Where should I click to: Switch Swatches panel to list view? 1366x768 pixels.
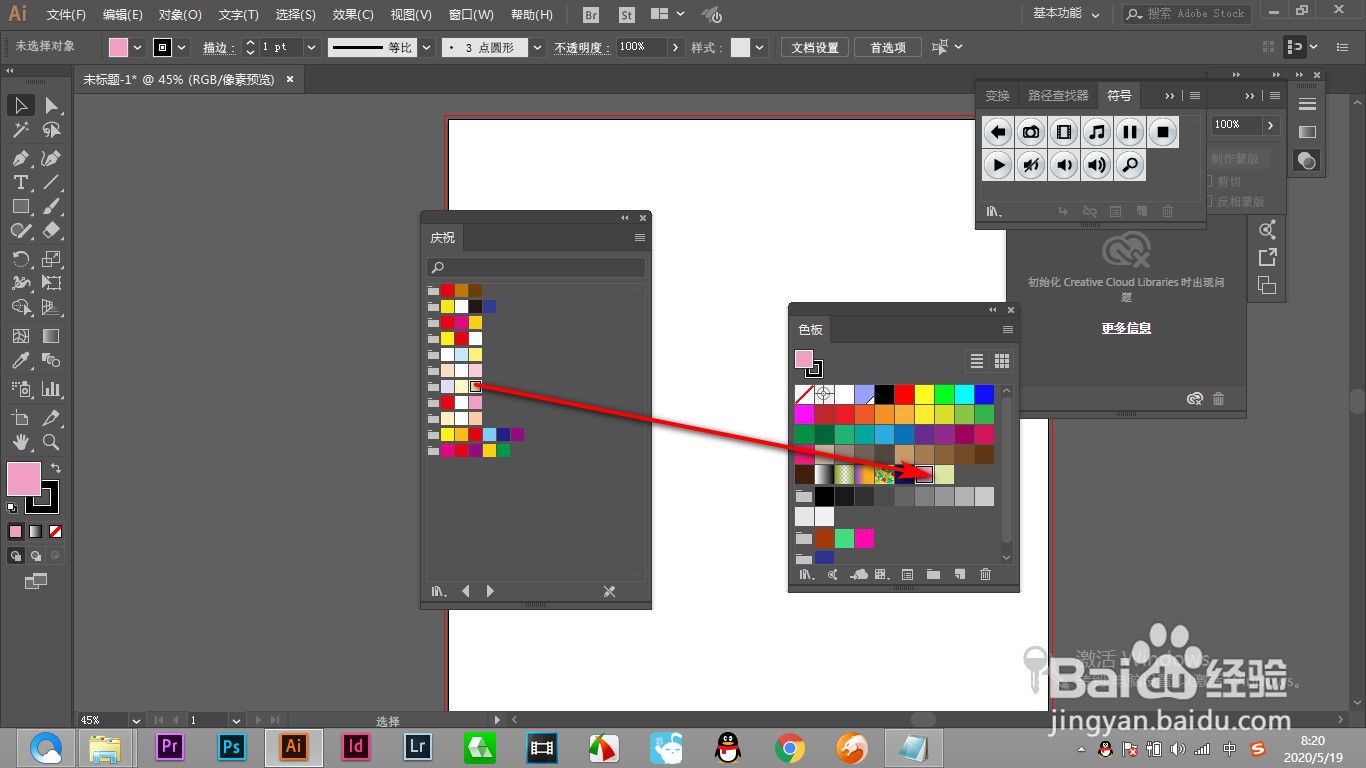click(x=977, y=361)
